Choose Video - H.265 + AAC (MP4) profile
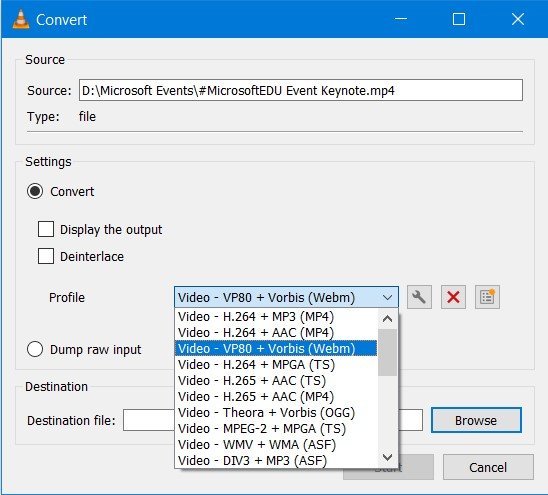The height and width of the screenshot is (495, 548). 276,396
